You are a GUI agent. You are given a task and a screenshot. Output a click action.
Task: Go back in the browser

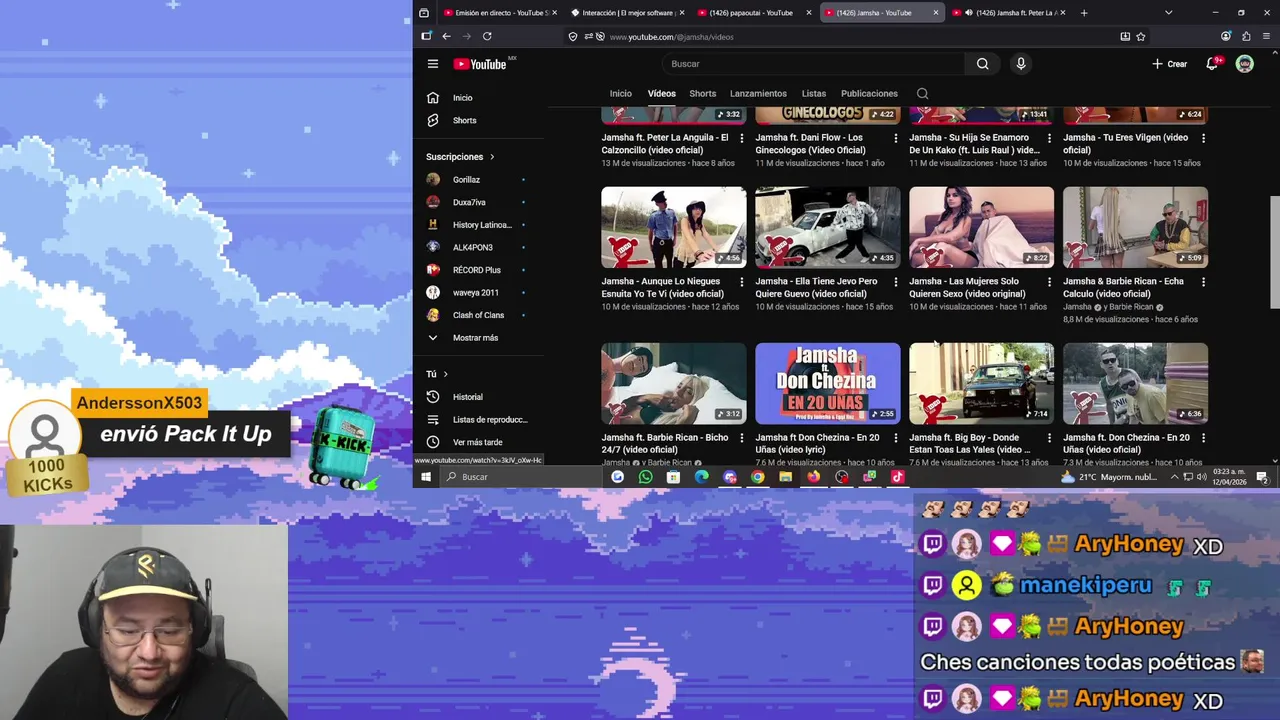click(x=446, y=36)
